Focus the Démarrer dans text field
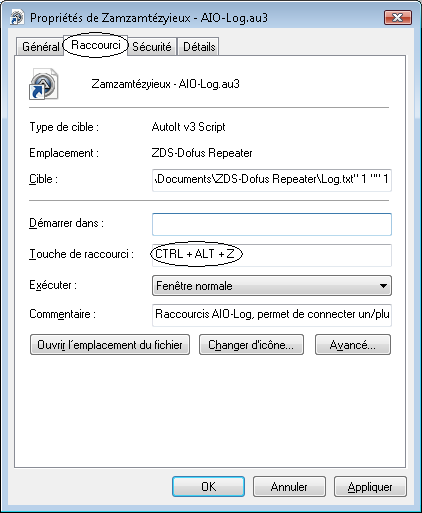 coord(272,224)
